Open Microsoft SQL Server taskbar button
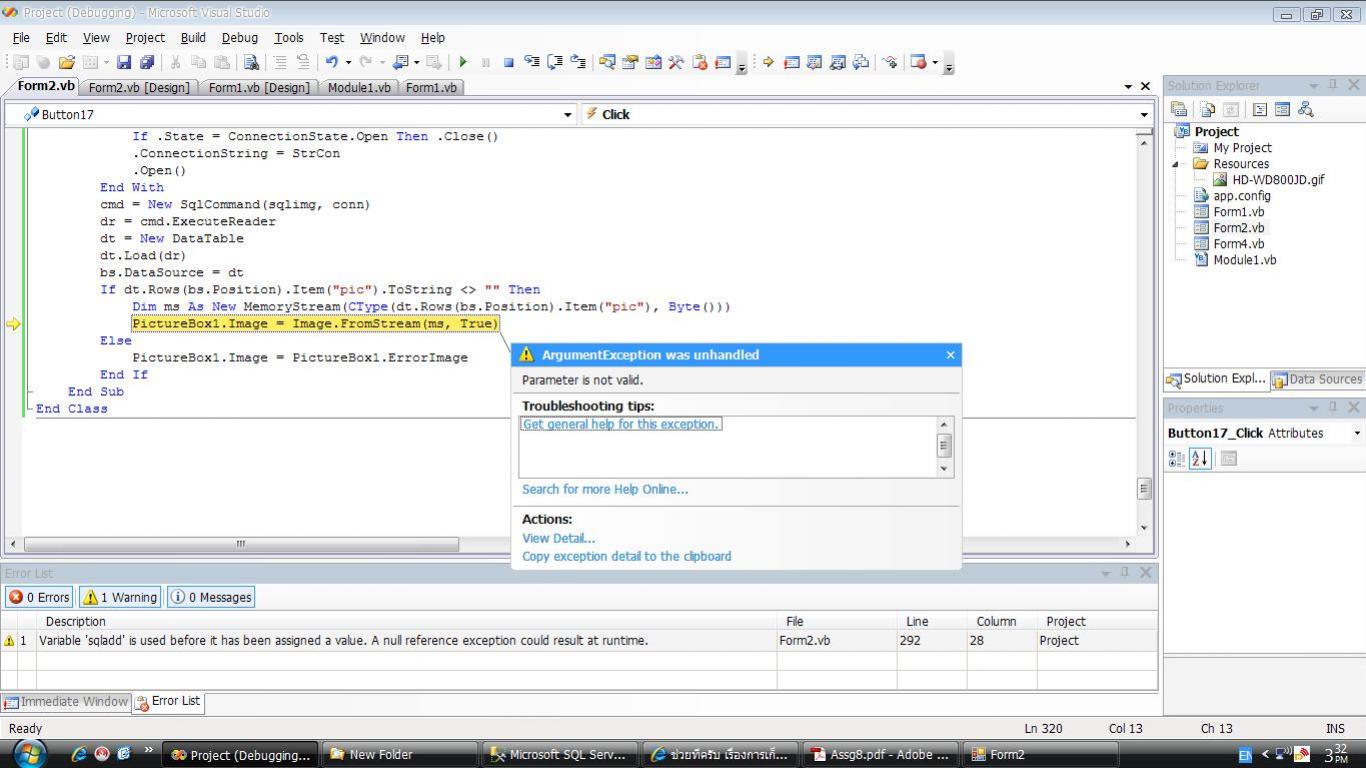Image resolution: width=1366 pixels, height=768 pixels. 559,755
